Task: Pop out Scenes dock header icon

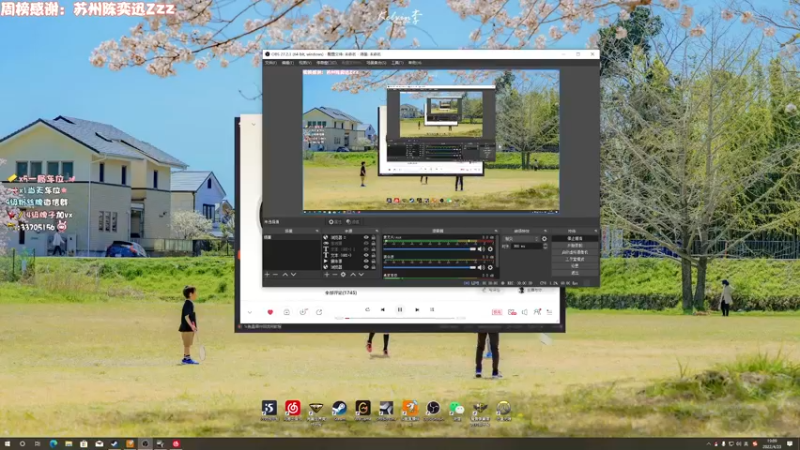Action: coord(317,231)
